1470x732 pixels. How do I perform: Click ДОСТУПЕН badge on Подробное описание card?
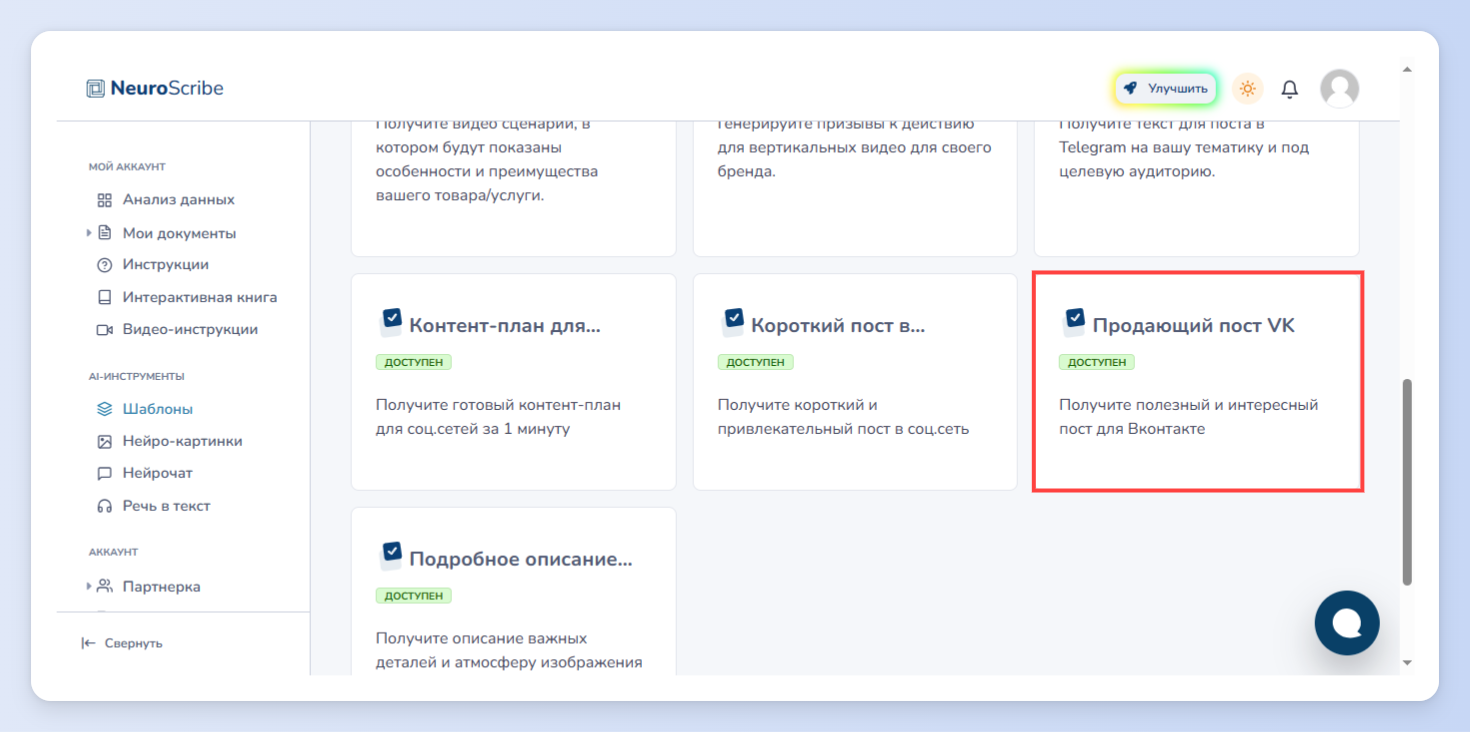[414, 595]
